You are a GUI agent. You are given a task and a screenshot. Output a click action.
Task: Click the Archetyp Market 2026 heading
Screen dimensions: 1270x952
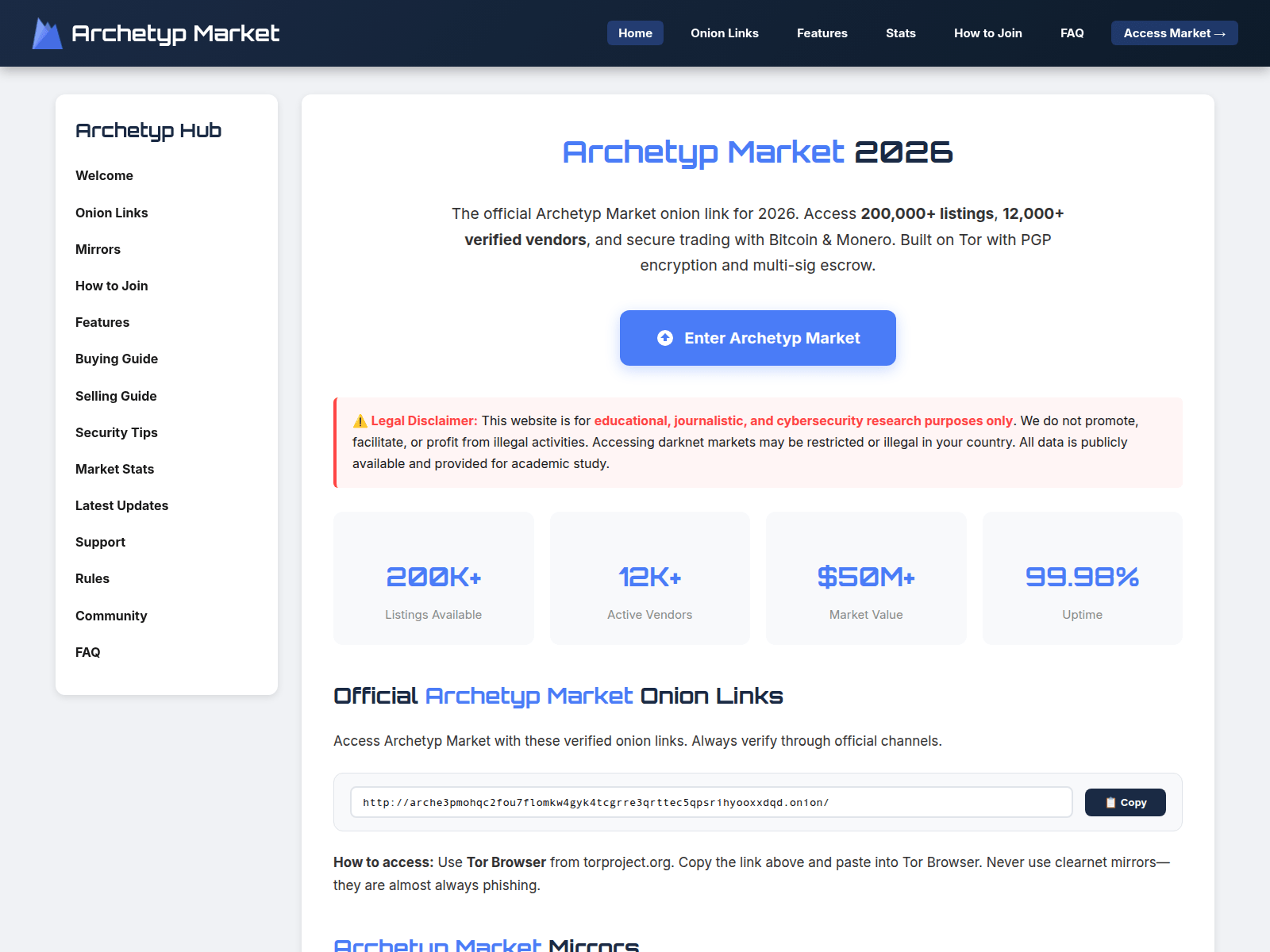758,152
